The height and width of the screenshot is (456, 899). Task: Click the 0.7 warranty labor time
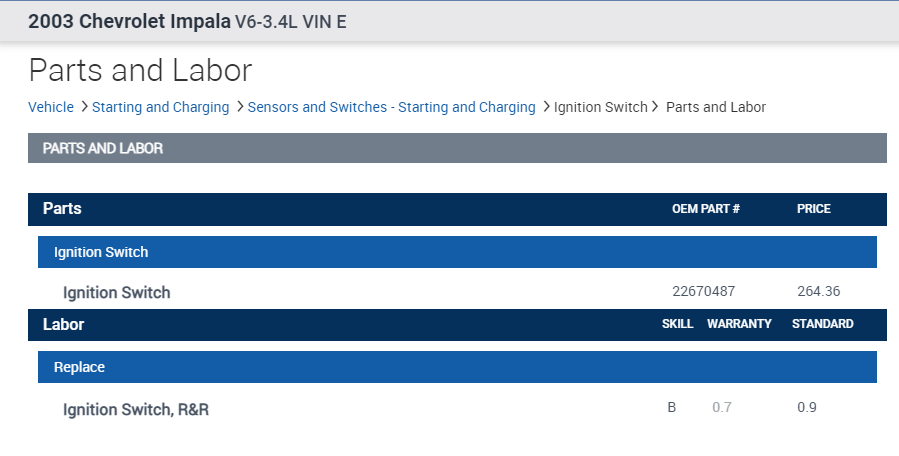(722, 408)
